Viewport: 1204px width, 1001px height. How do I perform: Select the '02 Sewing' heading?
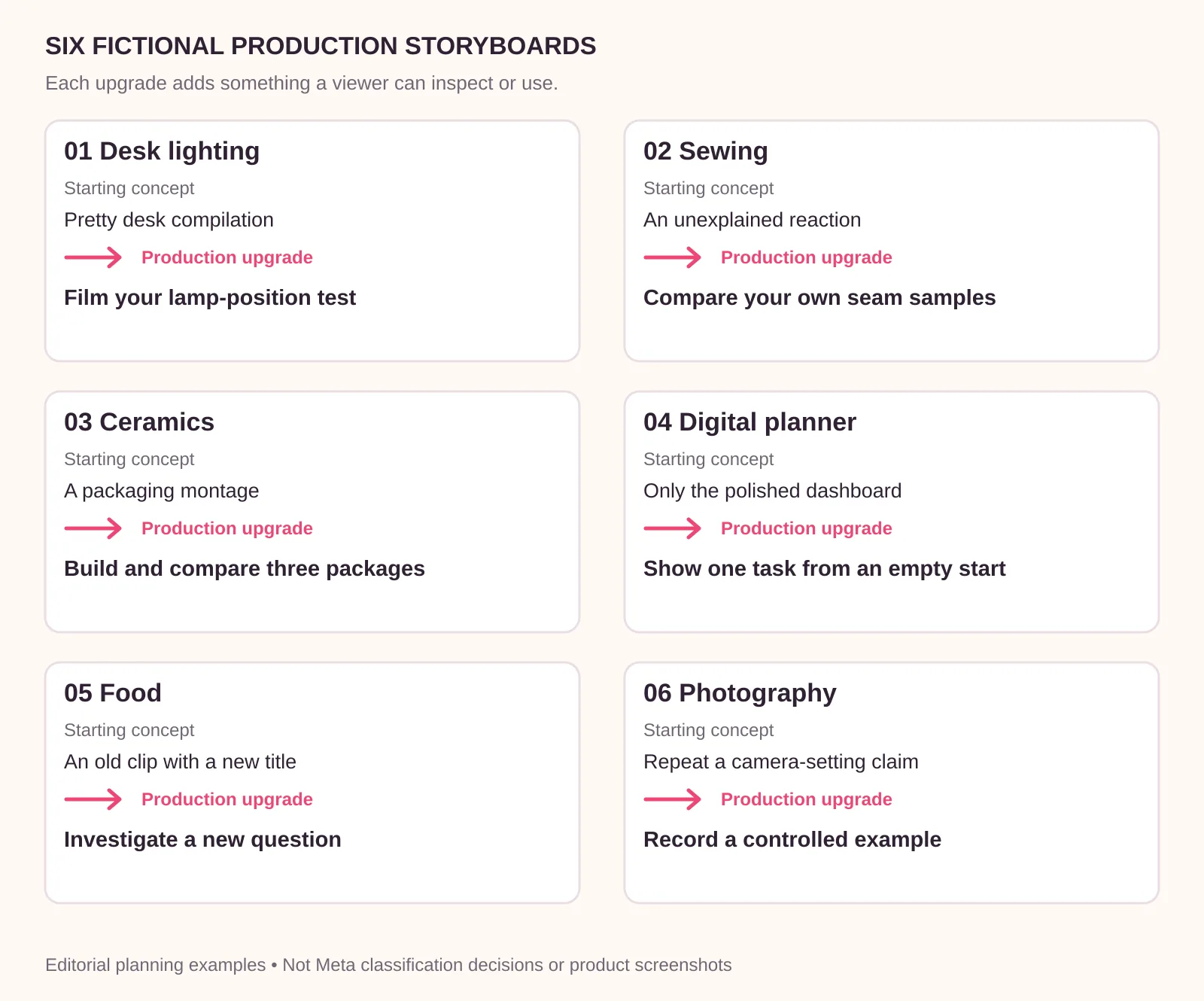tap(706, 151)
